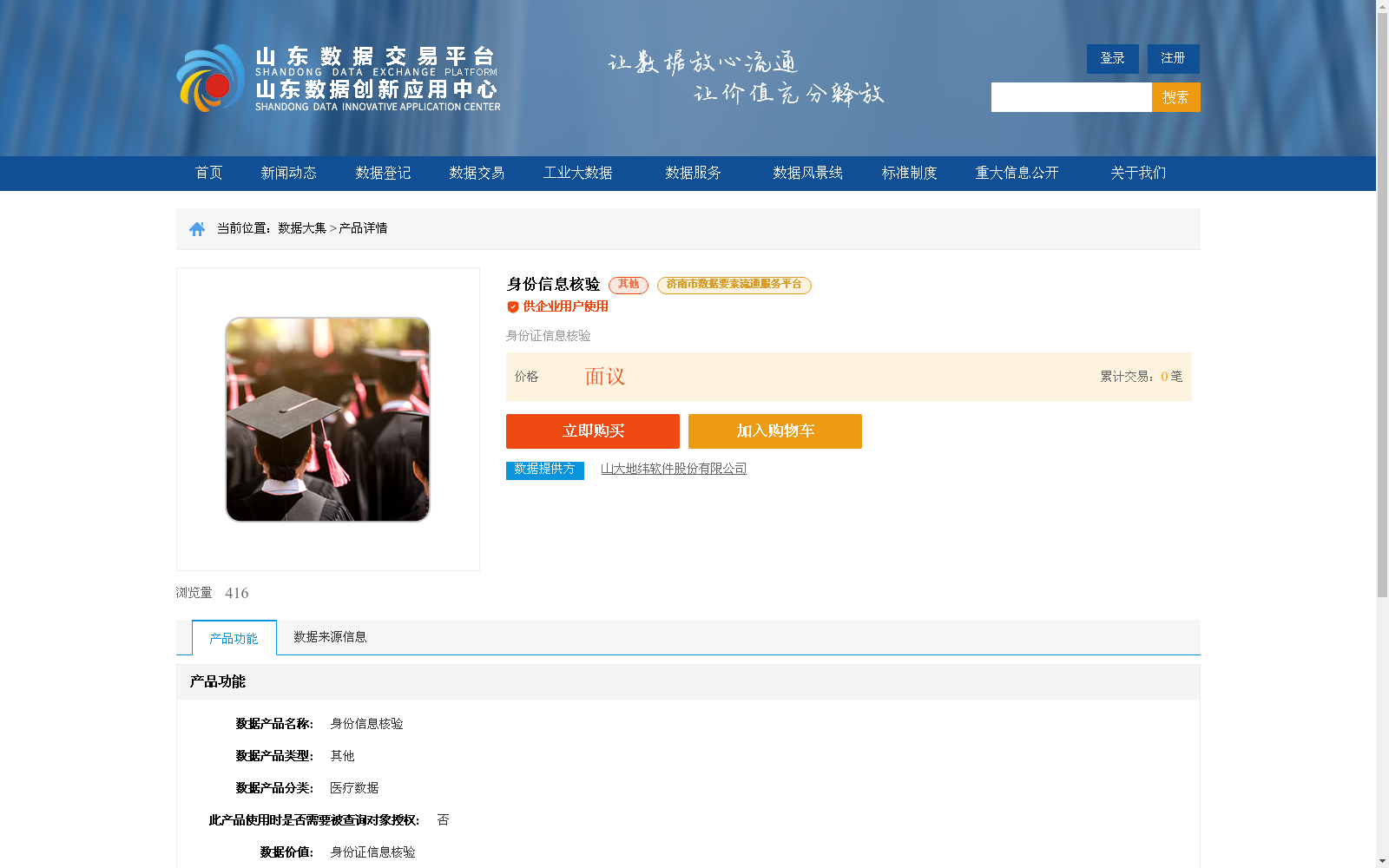The image size is (1389, 868).
Task: Click the 浏览量 416 view count
Action: [212, 593]
